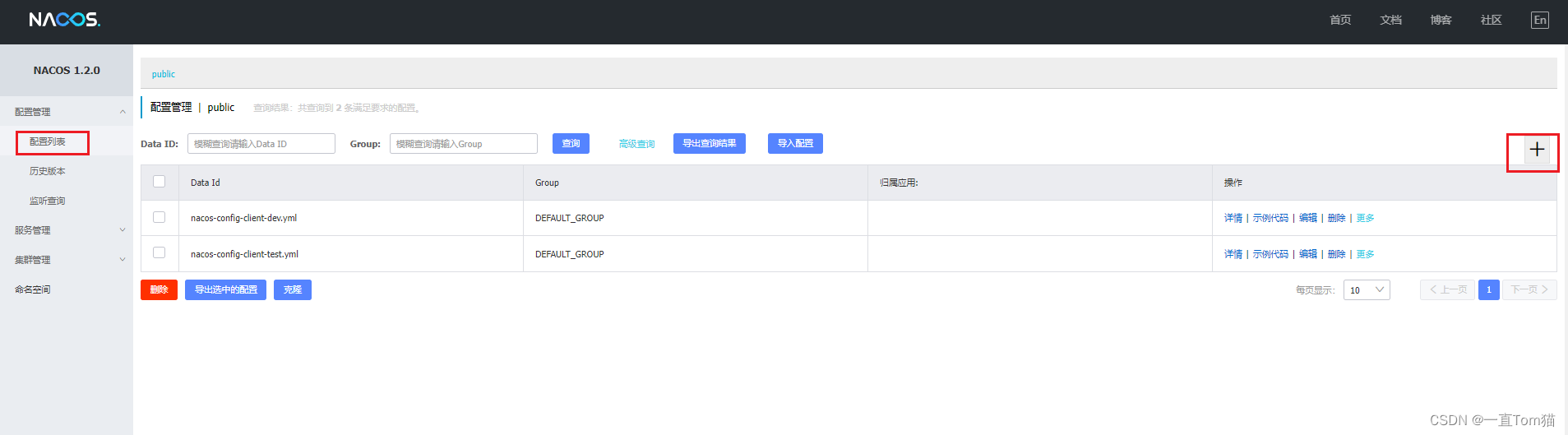Select checkbox for nacos-config-client-test.yml
Viewport: 1568px width, 435px height.
point(160,252)
